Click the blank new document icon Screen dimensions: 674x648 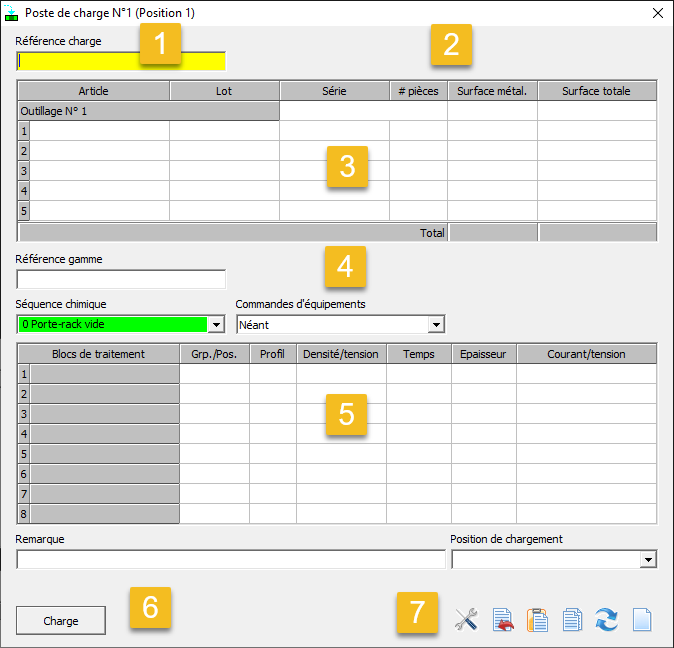(x=641, y=620)
